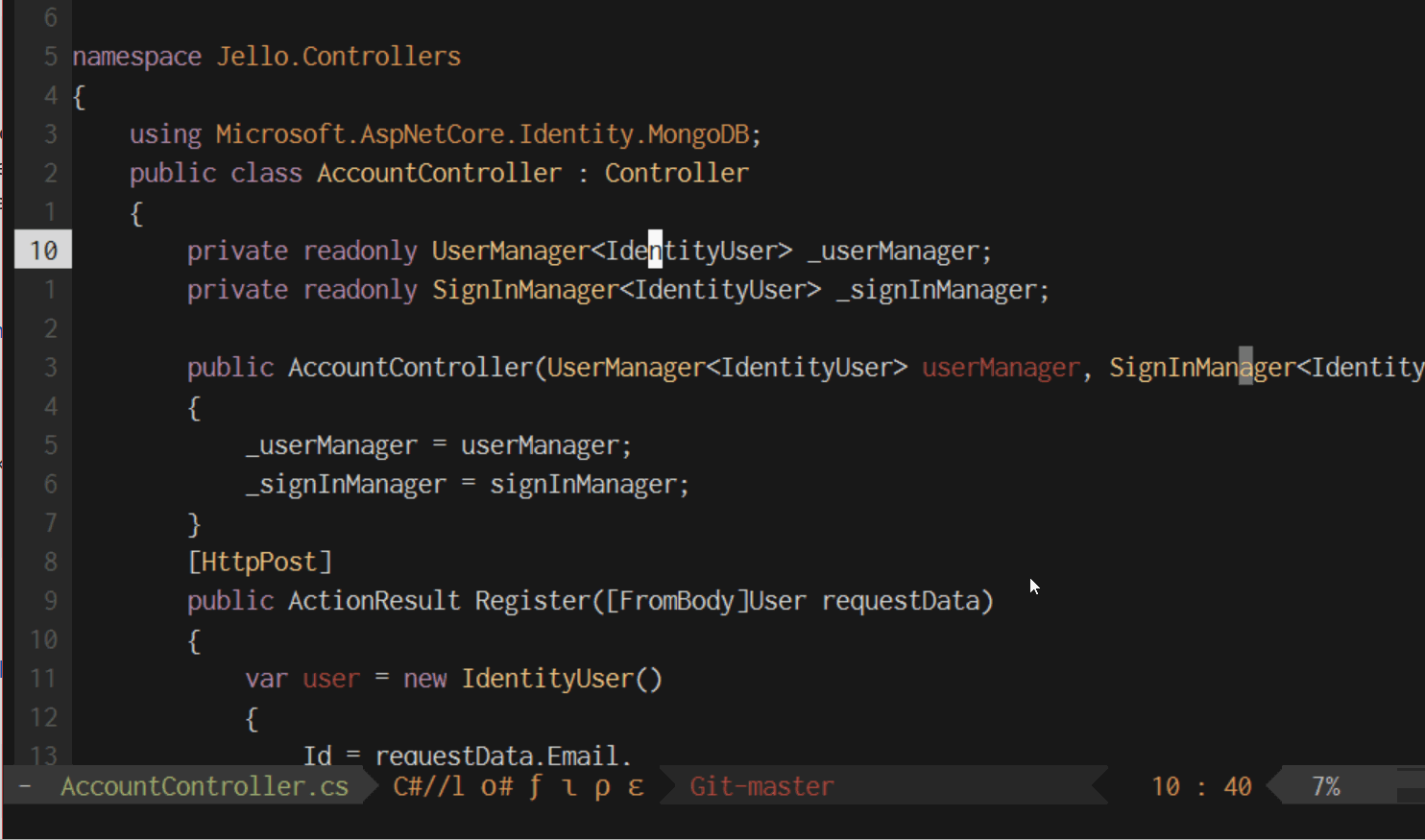Viewport: 1425px width, 840px height.
Task: Click the highlighted current line number 10
Action: [x=43, y=251]
